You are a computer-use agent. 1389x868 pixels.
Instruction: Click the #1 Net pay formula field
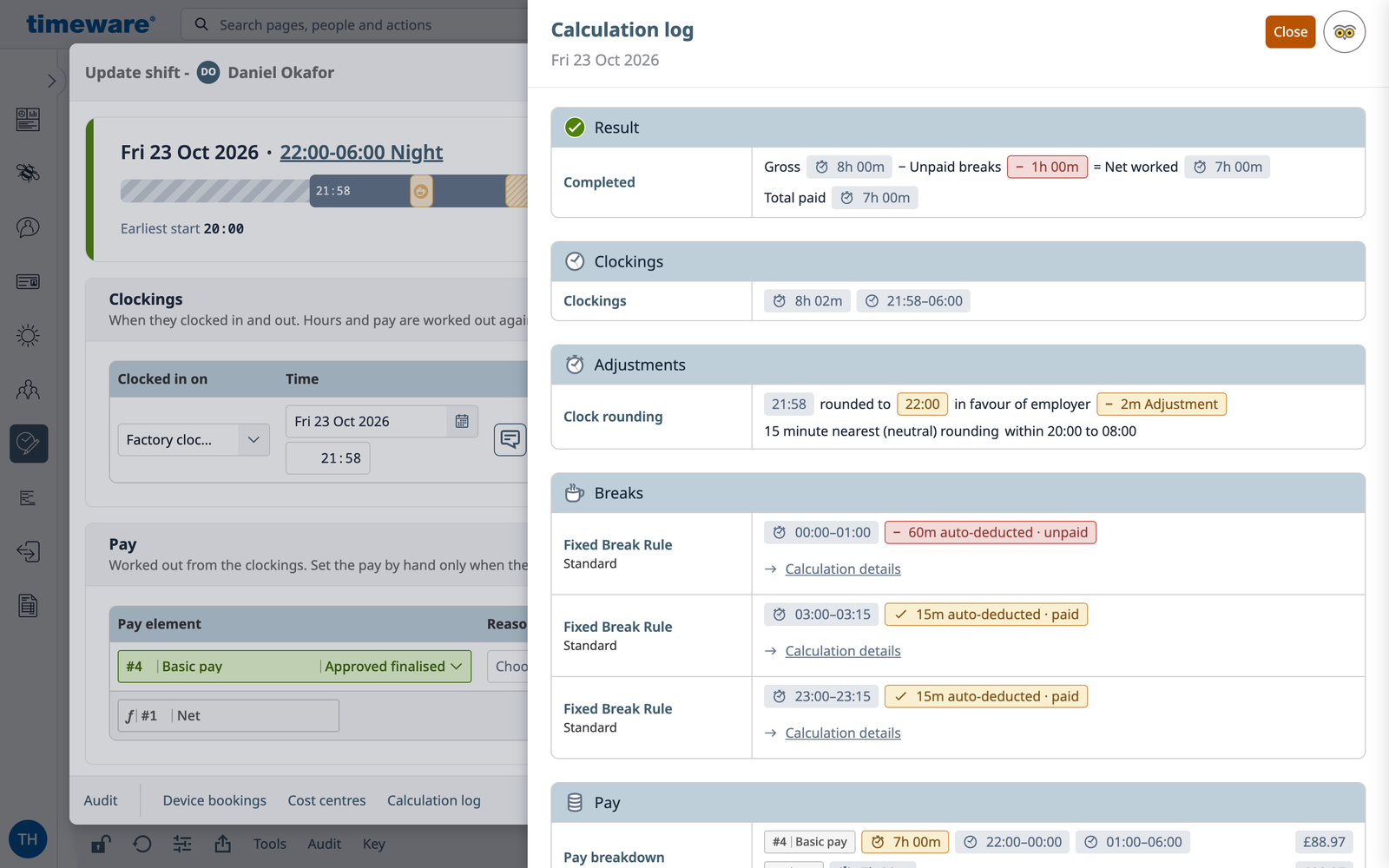tap(228, 716)
